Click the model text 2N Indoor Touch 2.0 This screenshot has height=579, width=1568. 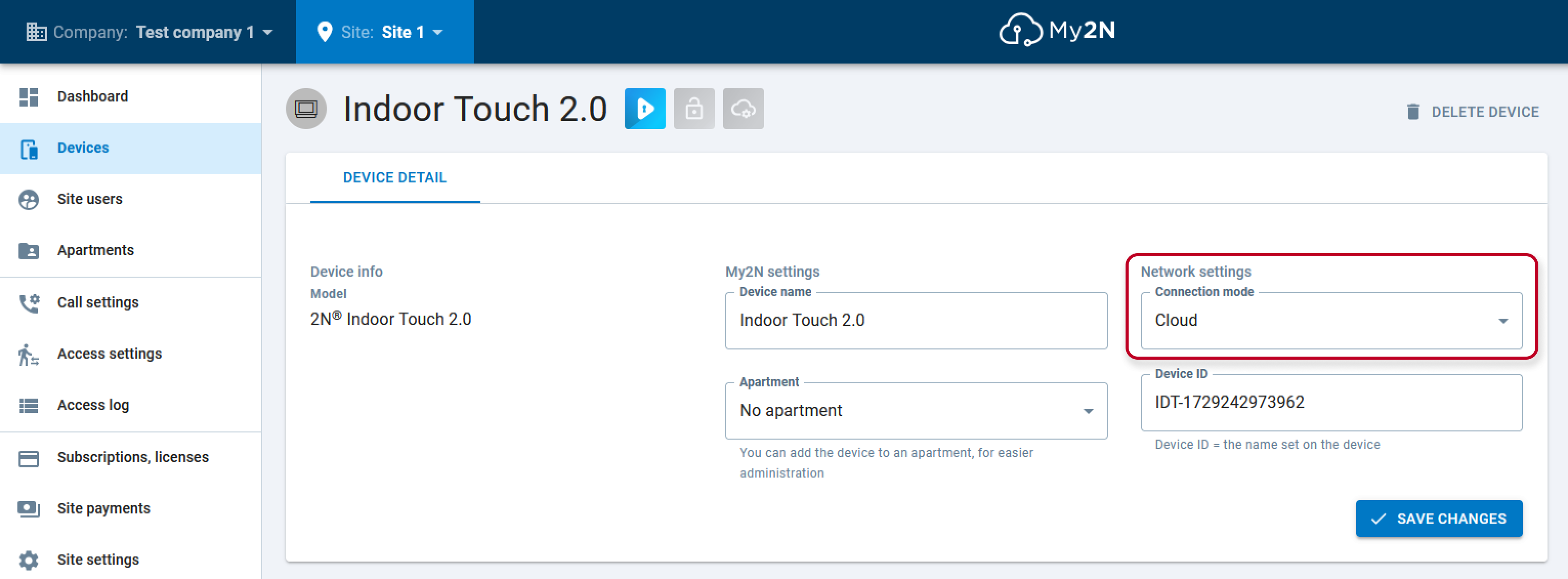tap(391, 319)
